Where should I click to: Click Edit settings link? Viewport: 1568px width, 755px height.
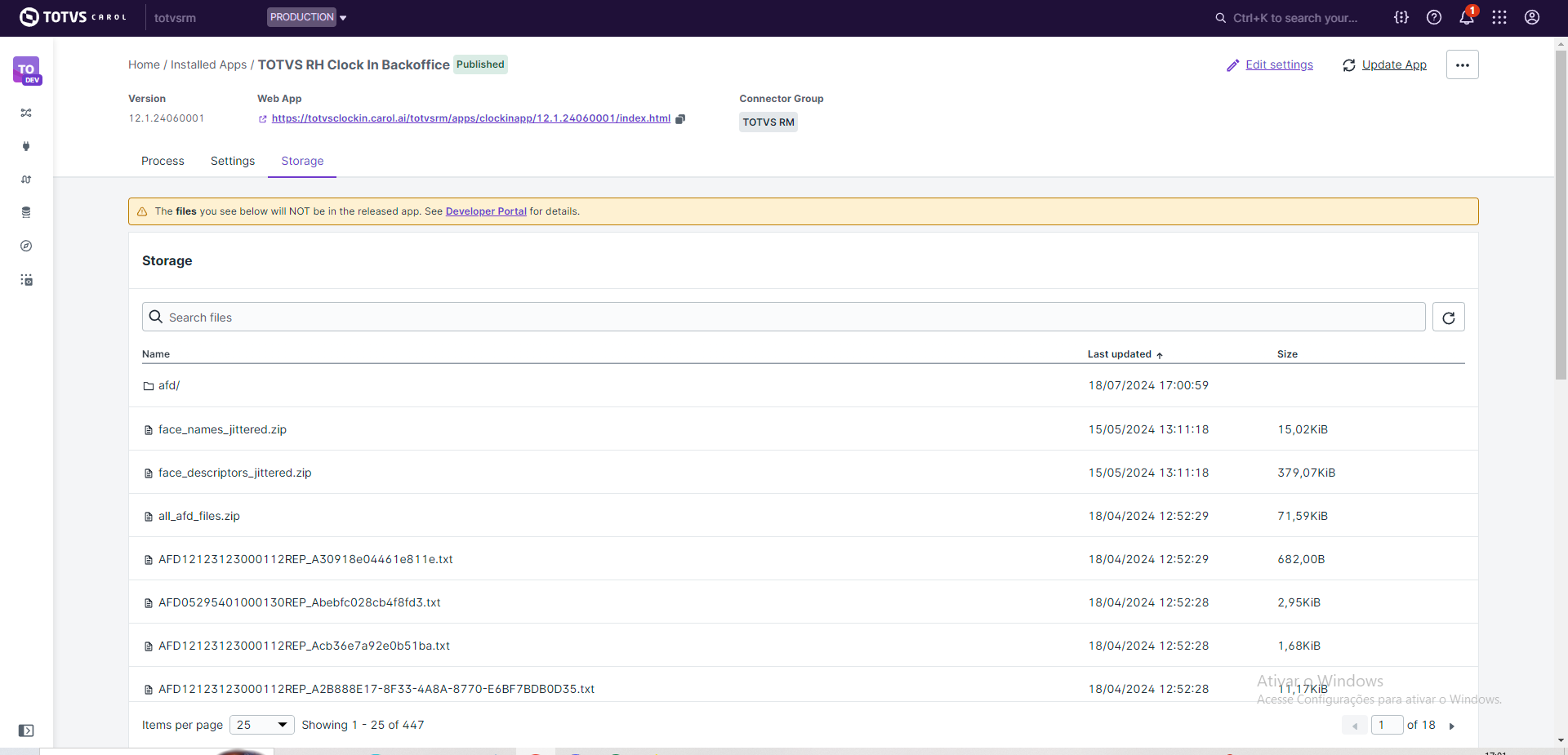(1270, 64)
